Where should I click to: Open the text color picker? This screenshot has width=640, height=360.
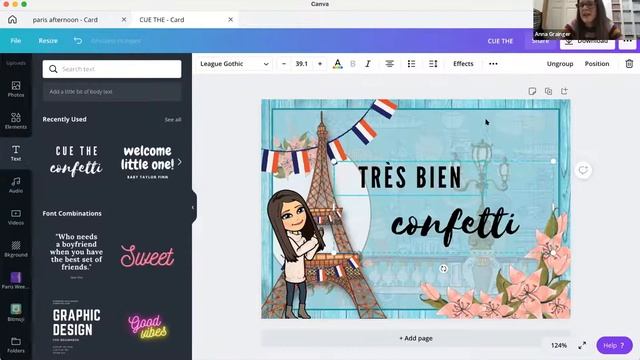coord(338,64)
